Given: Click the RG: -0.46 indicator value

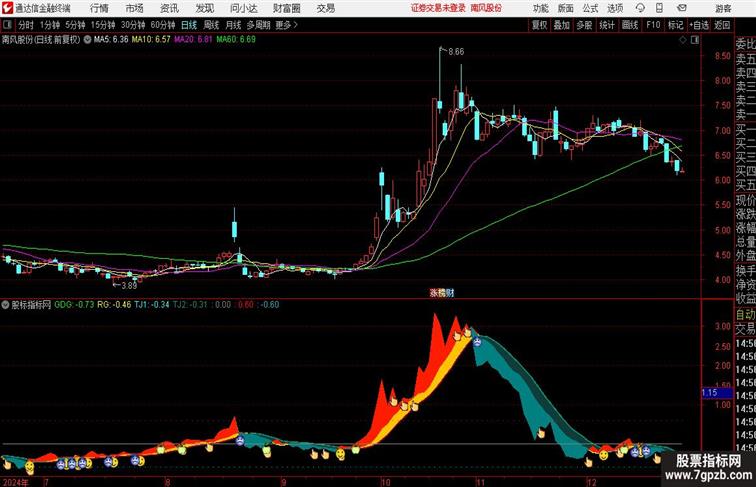Looking at the screenshot, I should [114, 305].
